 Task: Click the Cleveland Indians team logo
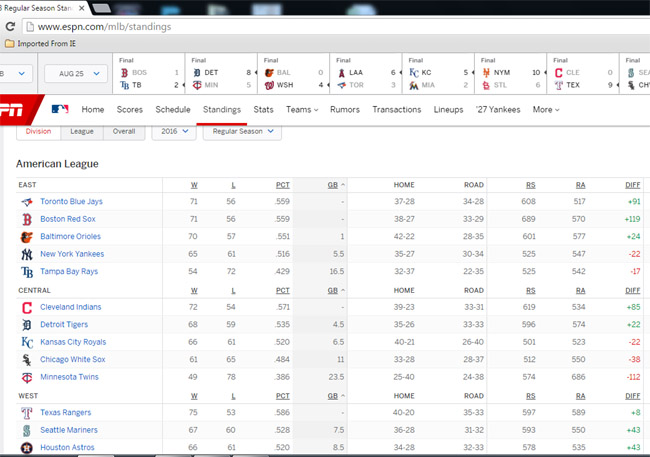pos(27,308)
